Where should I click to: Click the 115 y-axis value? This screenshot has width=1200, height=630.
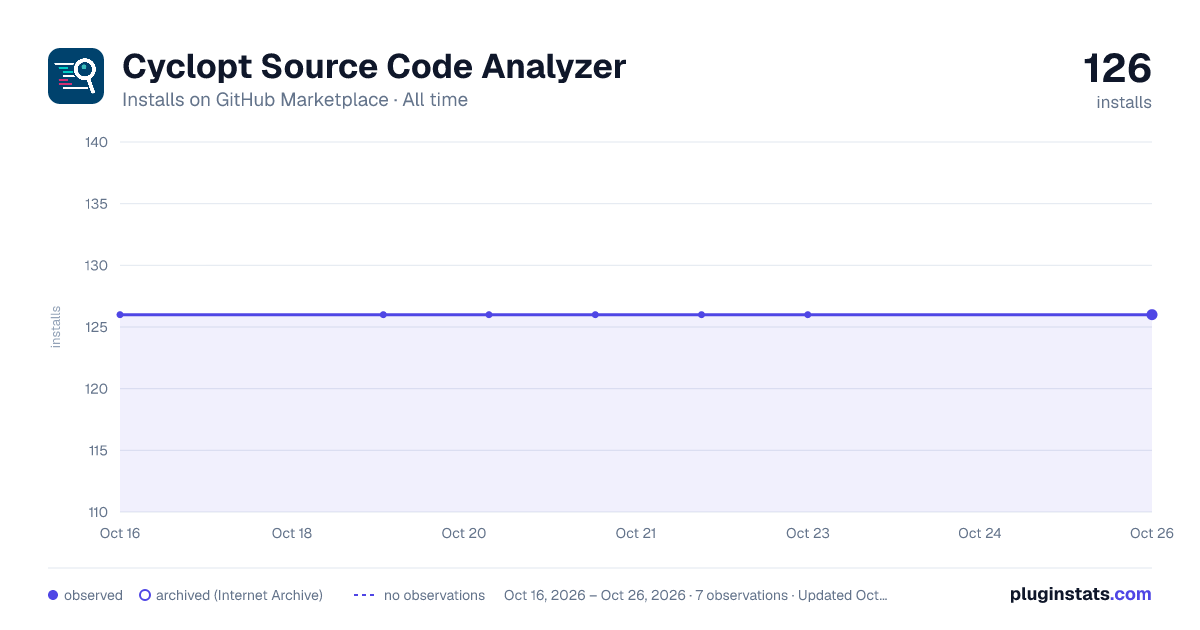[x=97, y=450]
